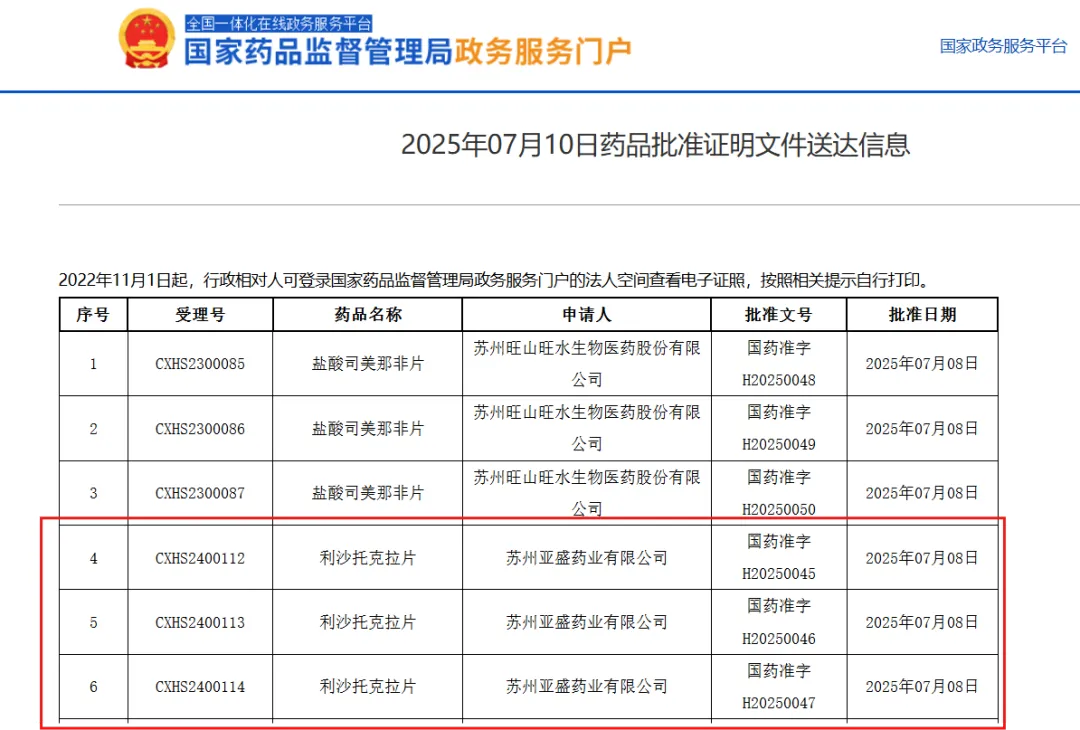Screen dimensions: 1080x730
Task: Click approval number 国药准字H20250047
Action: pos(779,687)
